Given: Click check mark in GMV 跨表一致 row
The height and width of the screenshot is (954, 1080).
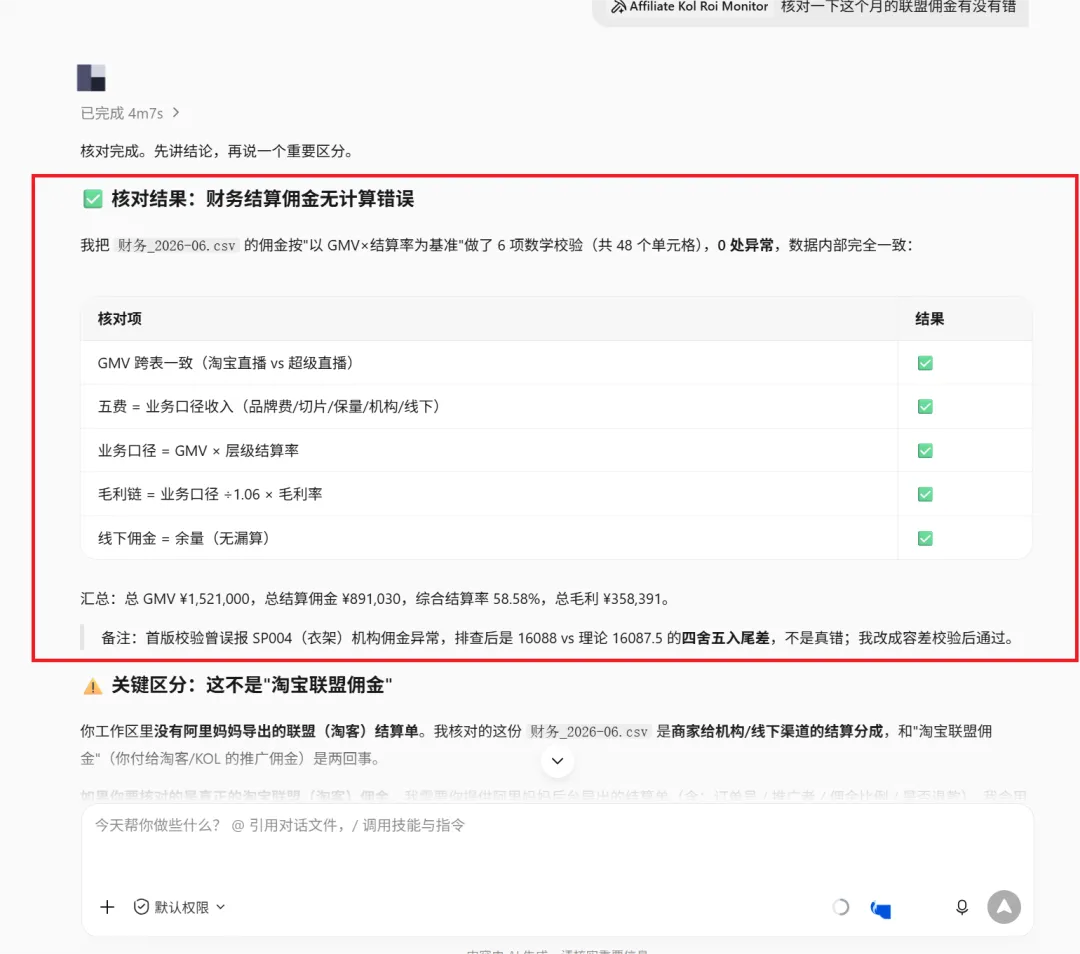Looking at the screenshot, I should [925, 363].
